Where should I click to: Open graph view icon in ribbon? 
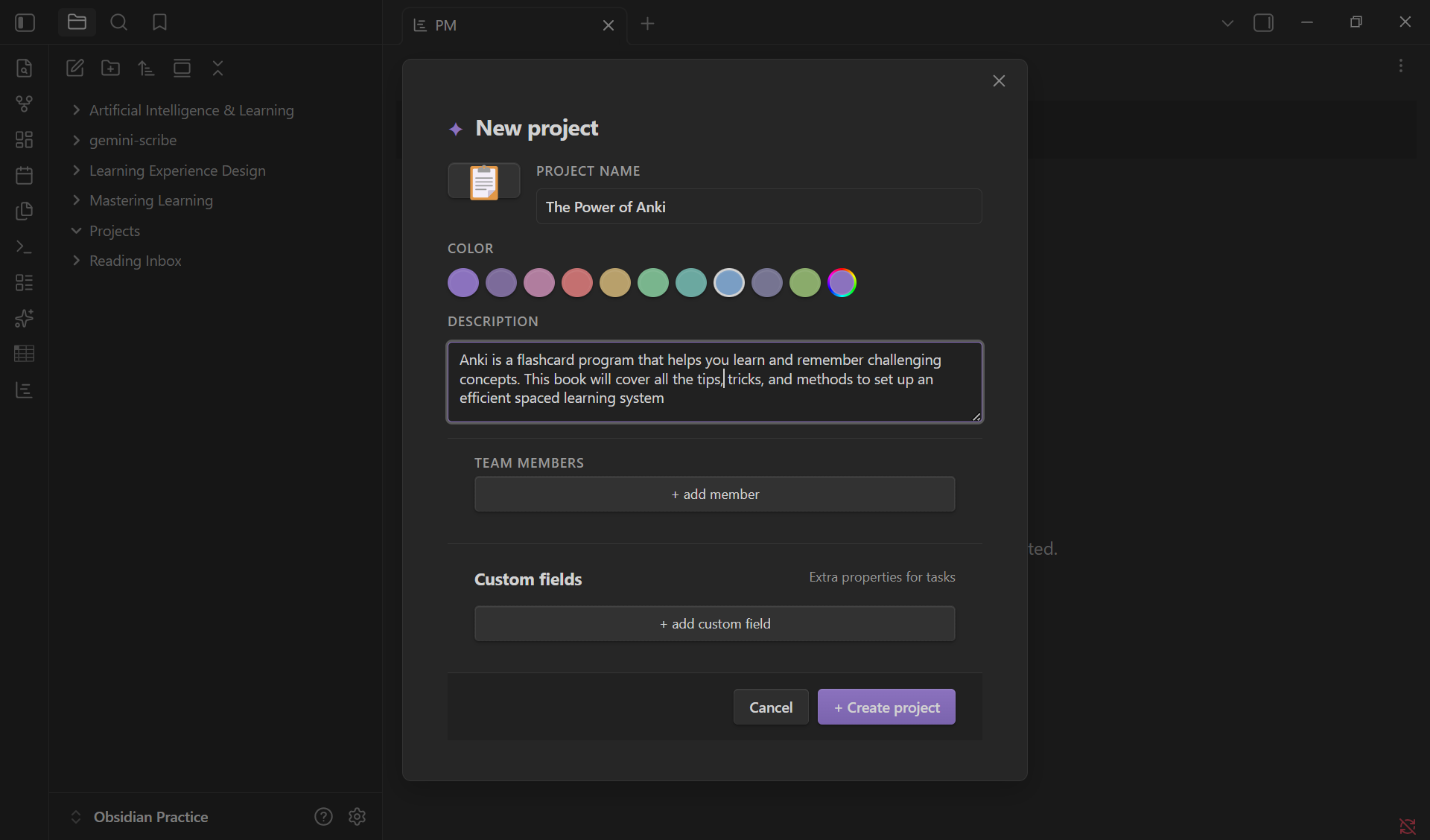(x=25, y=104)
